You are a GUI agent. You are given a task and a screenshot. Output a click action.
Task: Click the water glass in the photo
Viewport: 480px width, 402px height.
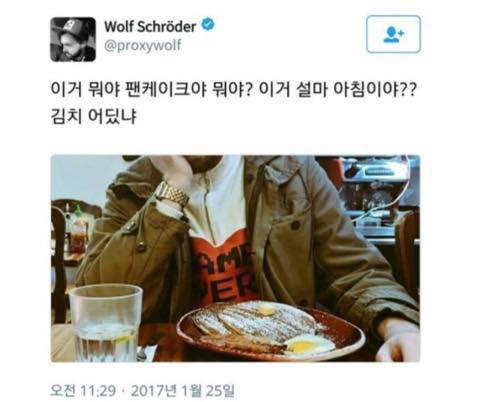point(106,323)
